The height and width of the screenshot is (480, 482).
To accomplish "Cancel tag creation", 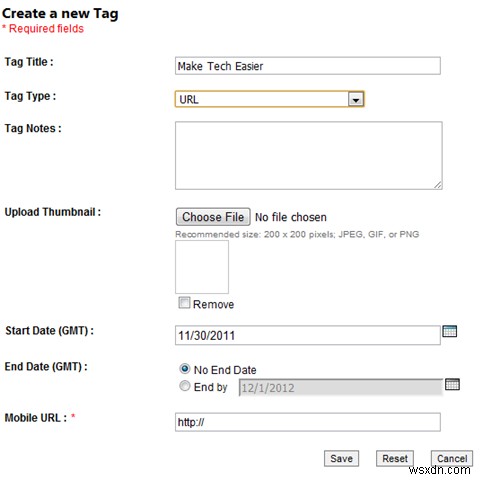I will (x=452, y=459).
